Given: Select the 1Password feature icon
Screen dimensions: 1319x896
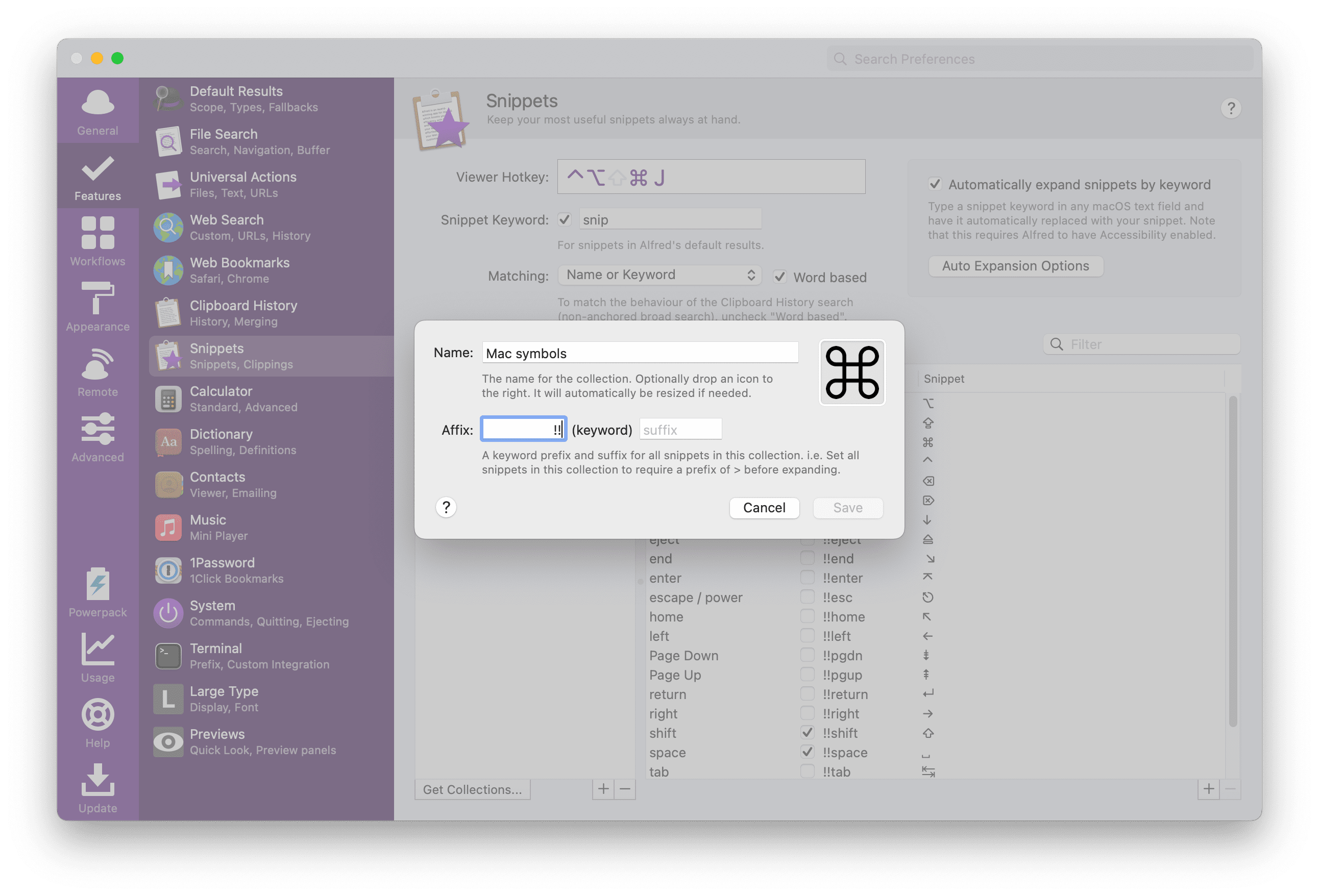Looking at the screenshot, I should (x=168, y=570).
